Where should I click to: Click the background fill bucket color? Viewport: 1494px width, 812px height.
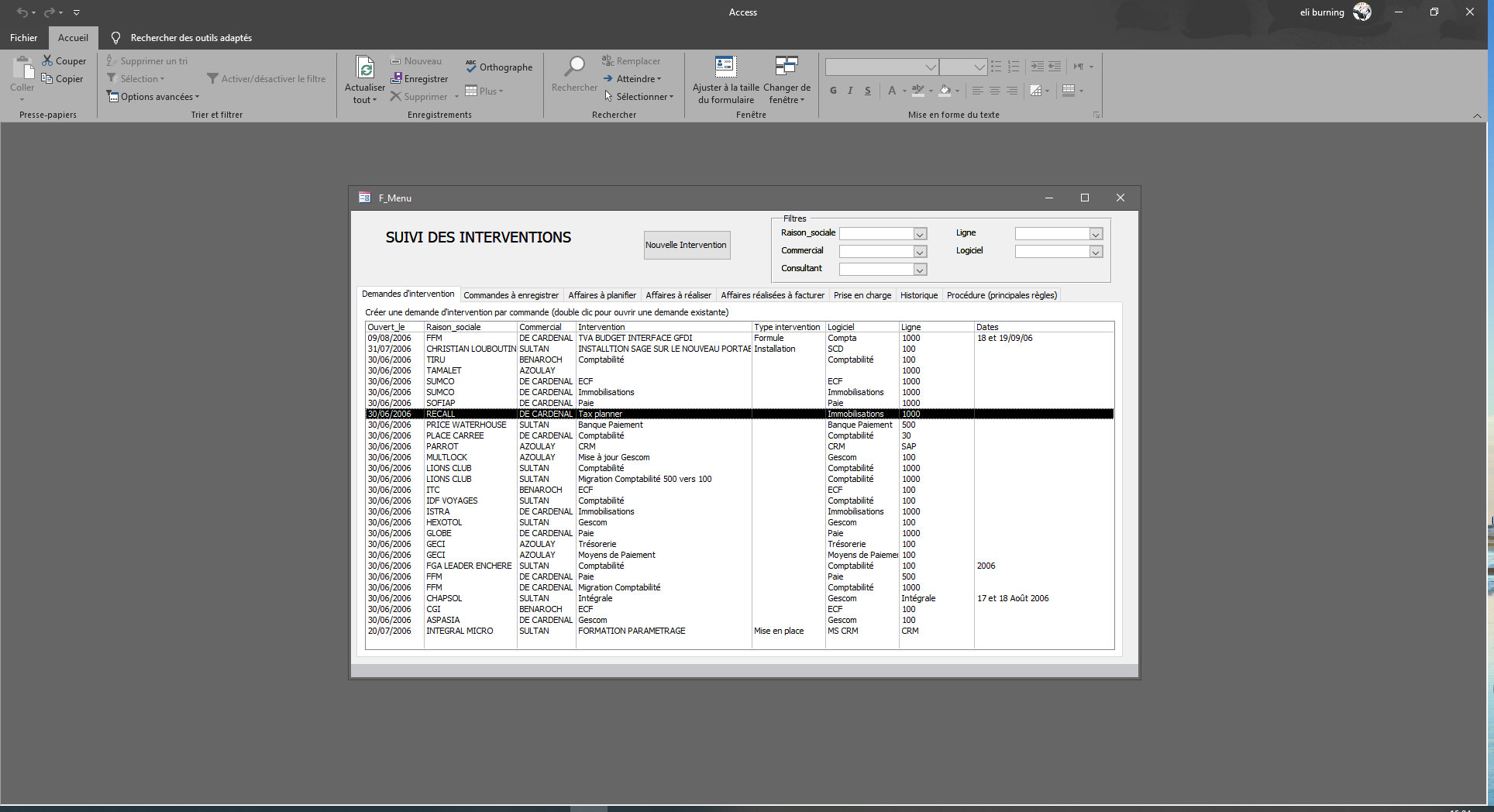pyautogui.click(x=945, y=91)
